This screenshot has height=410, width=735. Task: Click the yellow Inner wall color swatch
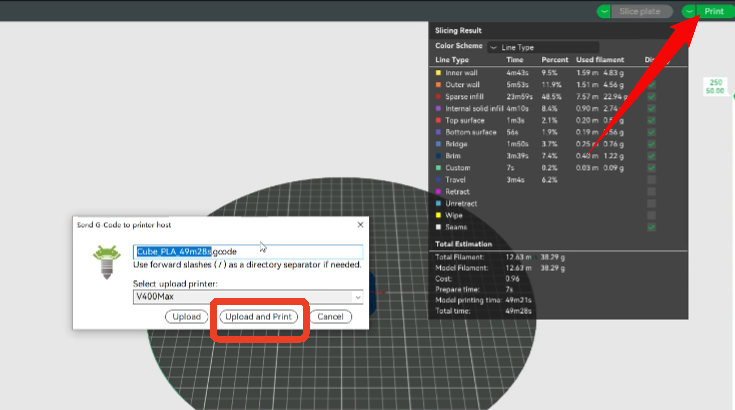[438, 73]
